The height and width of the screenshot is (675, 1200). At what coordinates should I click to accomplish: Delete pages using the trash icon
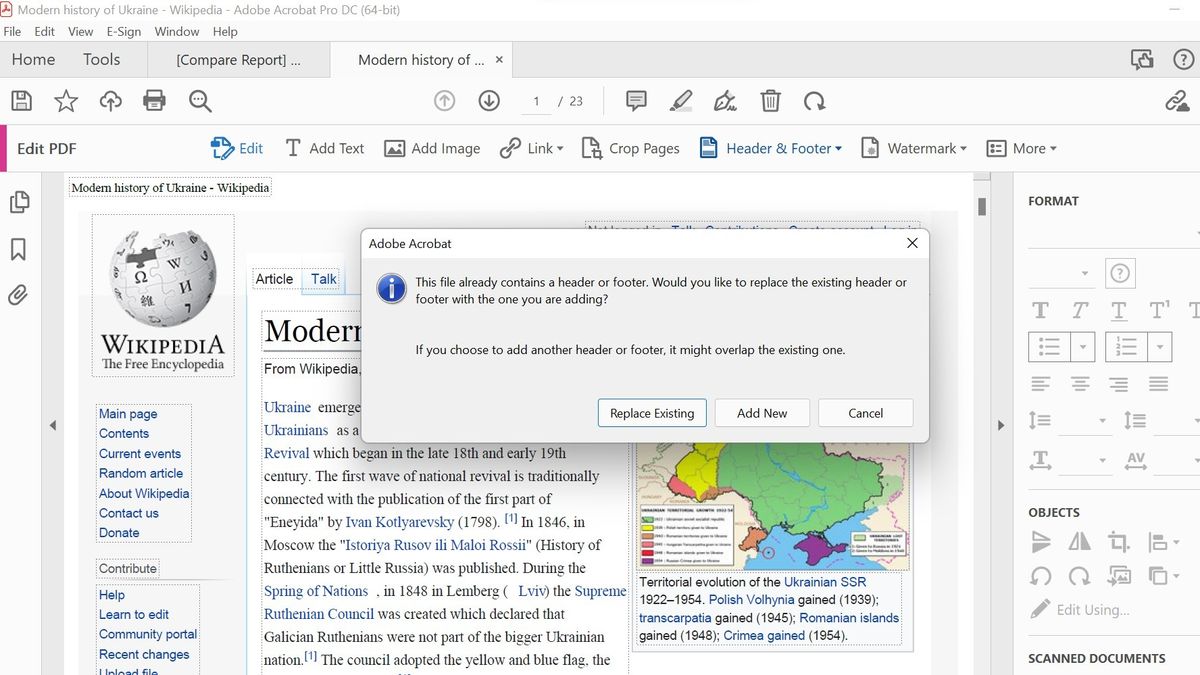coord(770,100)
